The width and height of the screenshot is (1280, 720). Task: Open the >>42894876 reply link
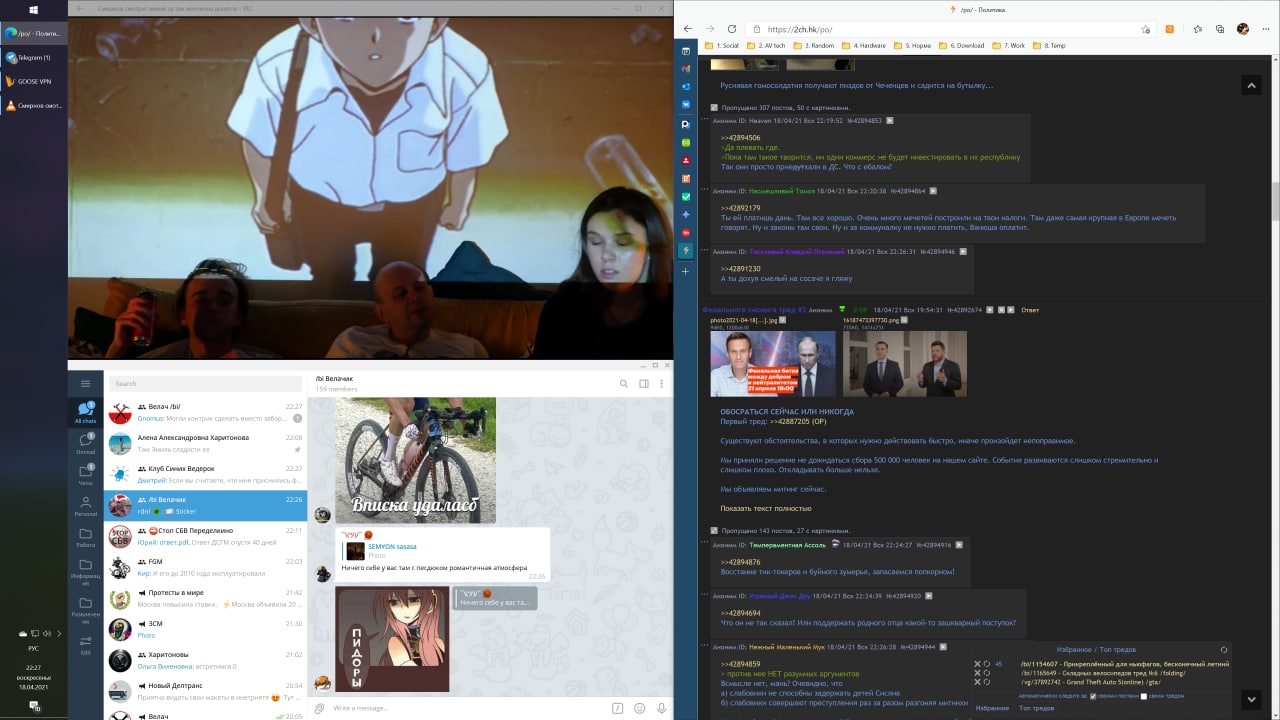coord(741,562)
